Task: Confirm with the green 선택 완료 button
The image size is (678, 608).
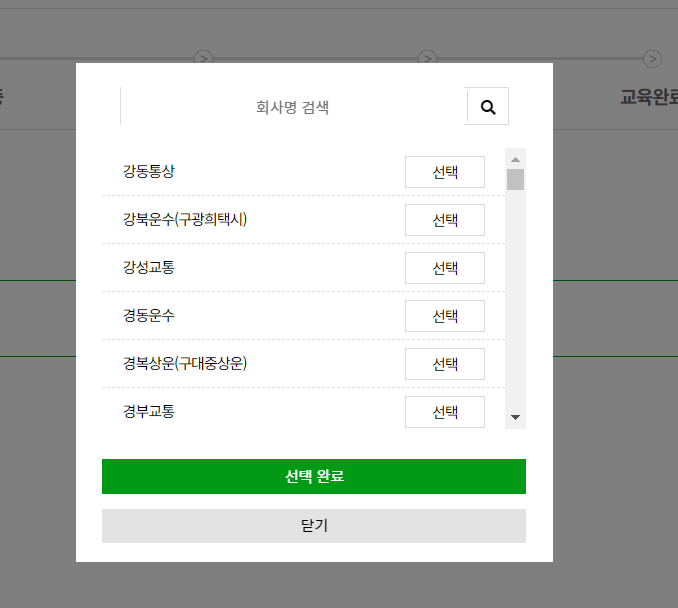Action: click(x=313, y=477)
